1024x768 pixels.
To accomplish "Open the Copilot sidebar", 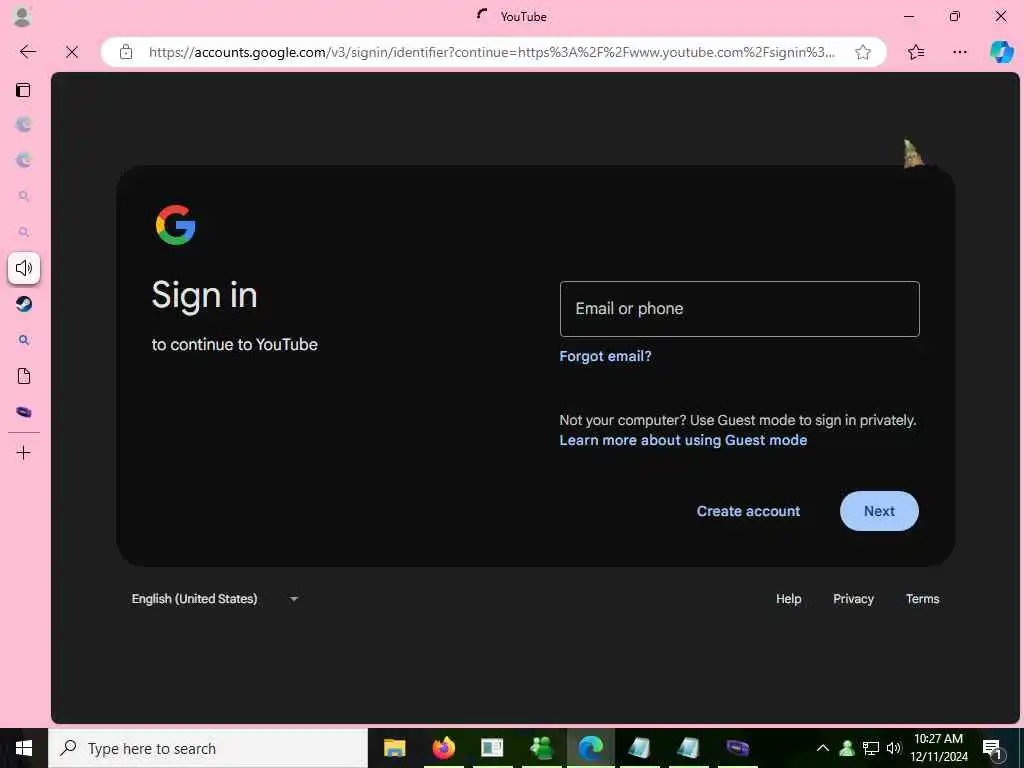I will pos(1001,52).
